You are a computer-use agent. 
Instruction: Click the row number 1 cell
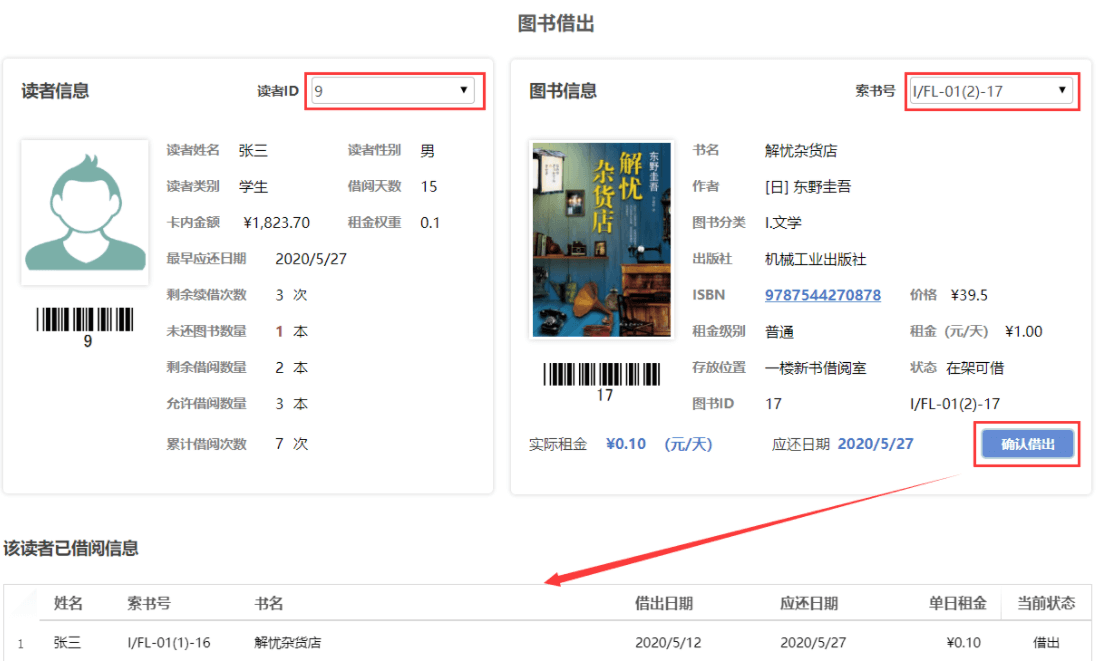coord(20,643)
